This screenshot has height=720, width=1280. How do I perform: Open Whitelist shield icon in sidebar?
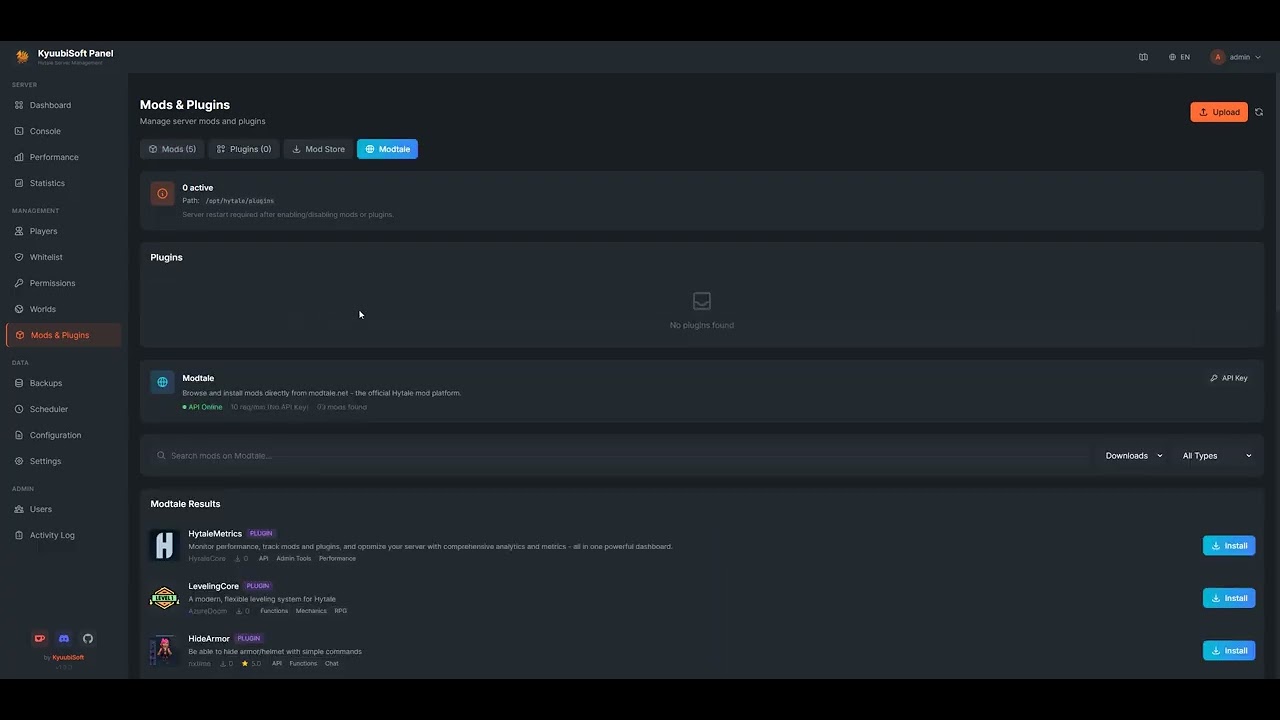click(x=19, y=257)
